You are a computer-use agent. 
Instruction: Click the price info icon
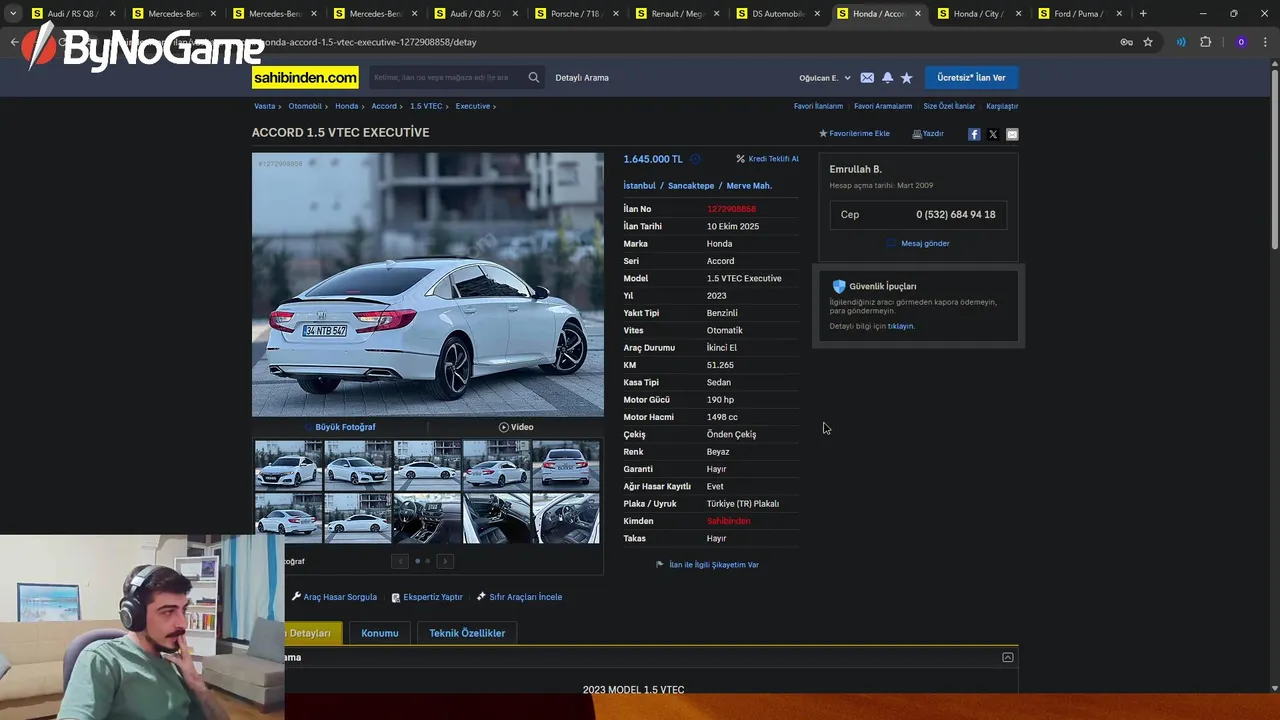tap(695, 159)
